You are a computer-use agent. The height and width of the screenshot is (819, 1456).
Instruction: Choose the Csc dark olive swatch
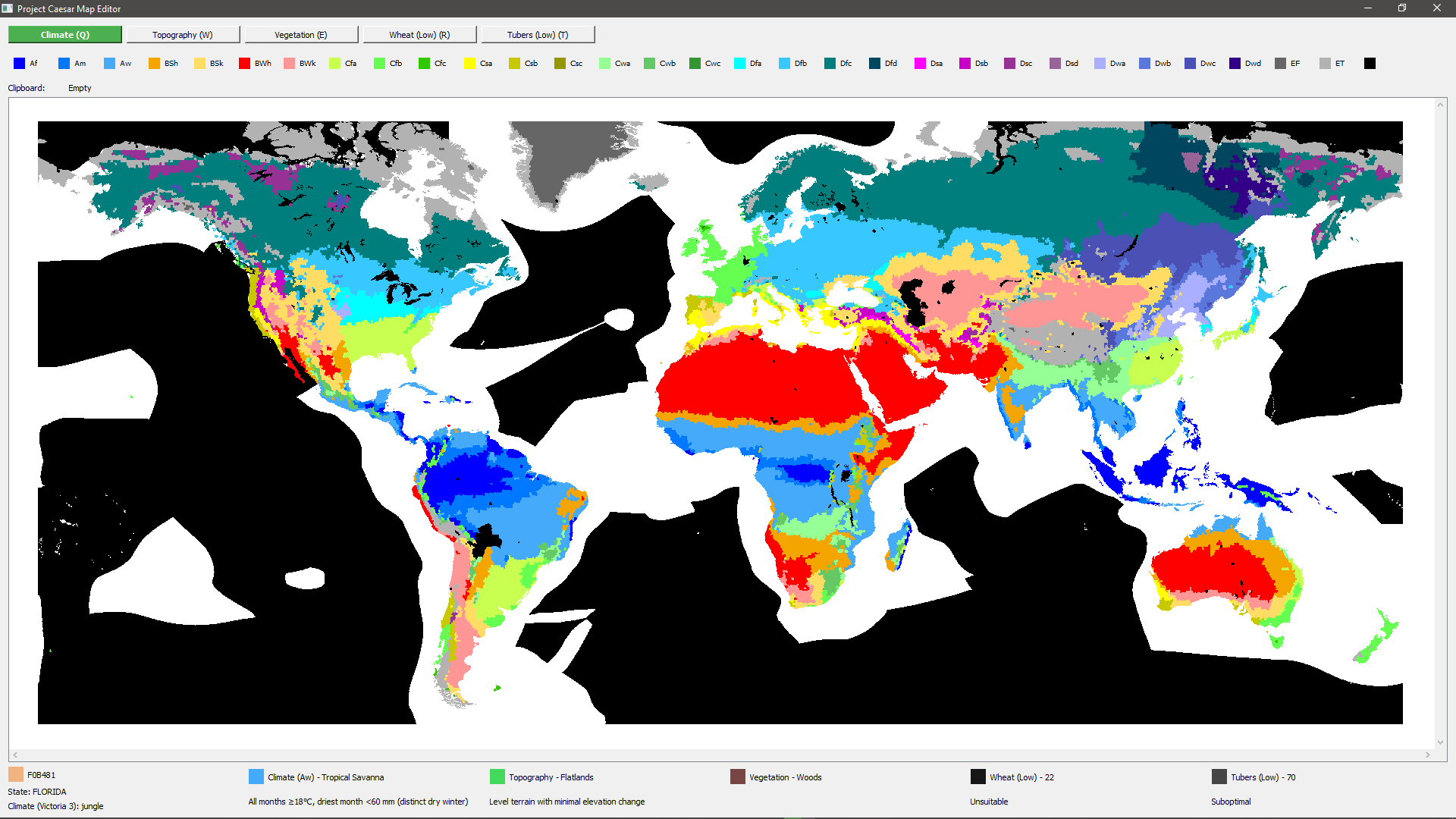pyautogui.click(x=560, y=64)
